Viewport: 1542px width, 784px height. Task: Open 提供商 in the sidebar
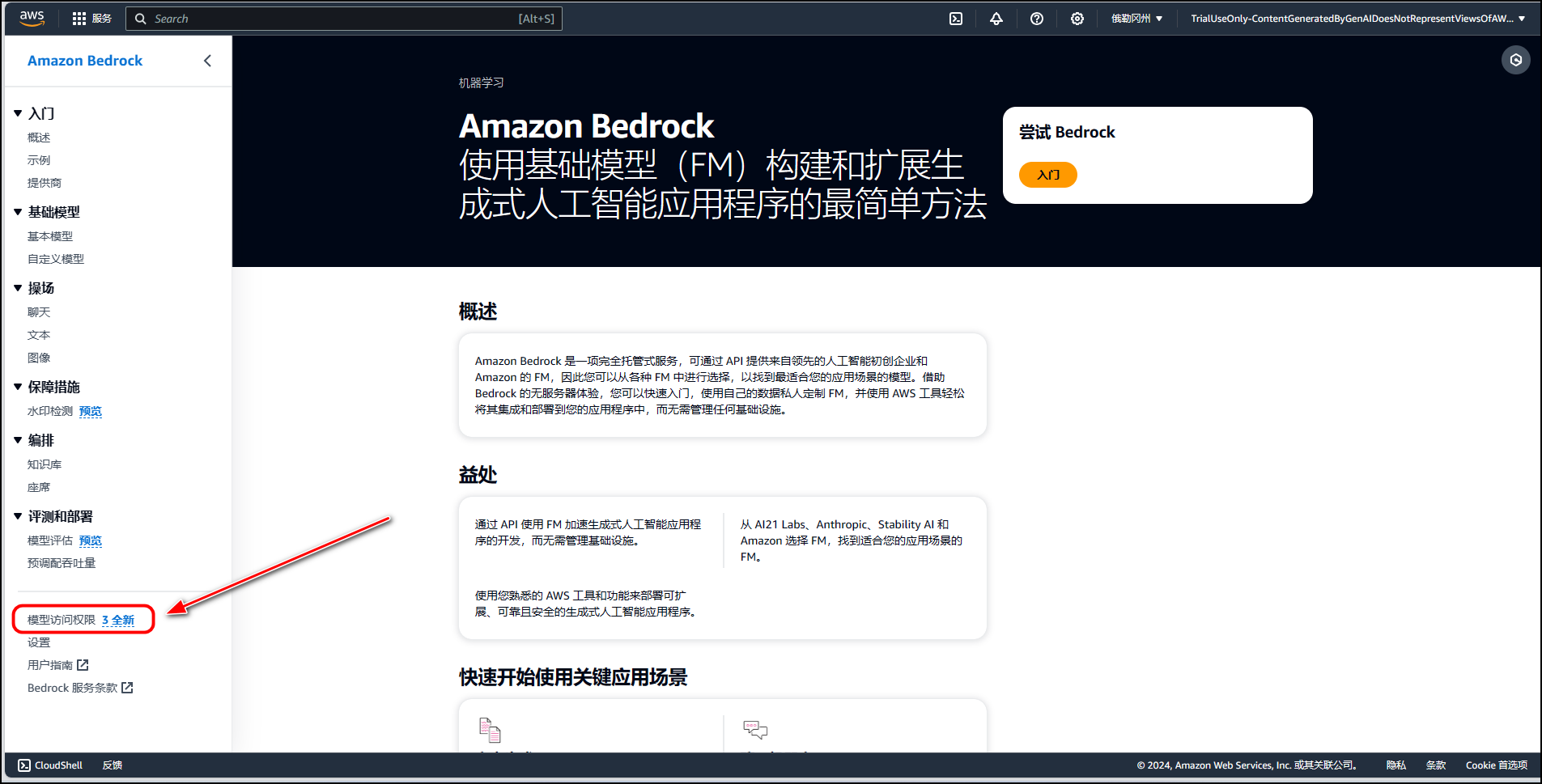tap(45, 183)
